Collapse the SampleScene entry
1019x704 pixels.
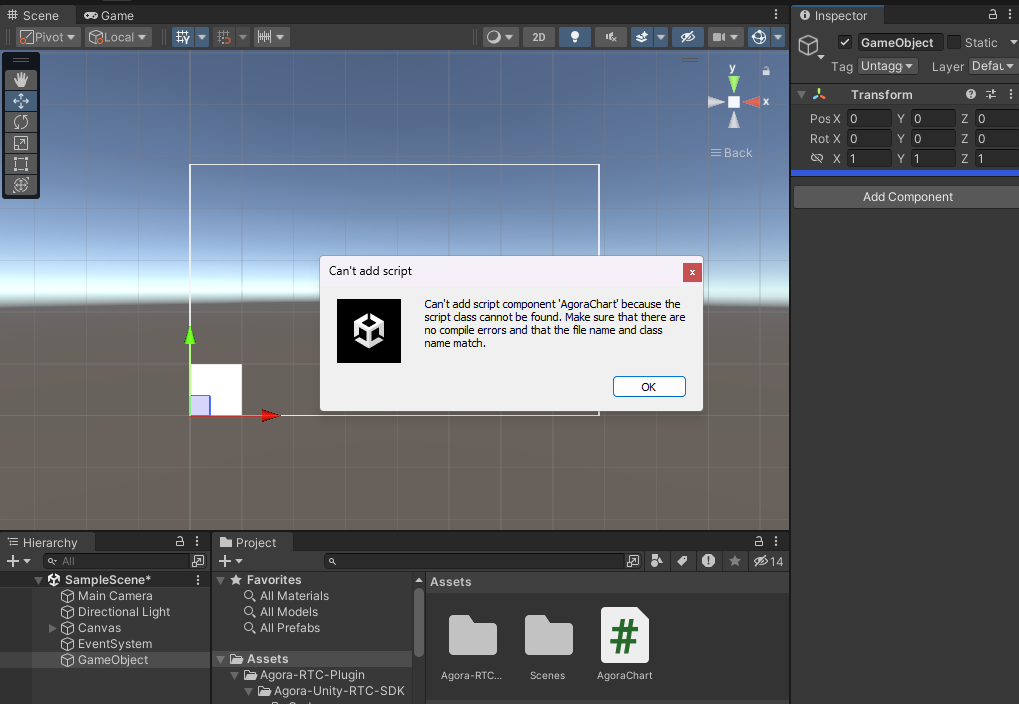click(38, 580)
